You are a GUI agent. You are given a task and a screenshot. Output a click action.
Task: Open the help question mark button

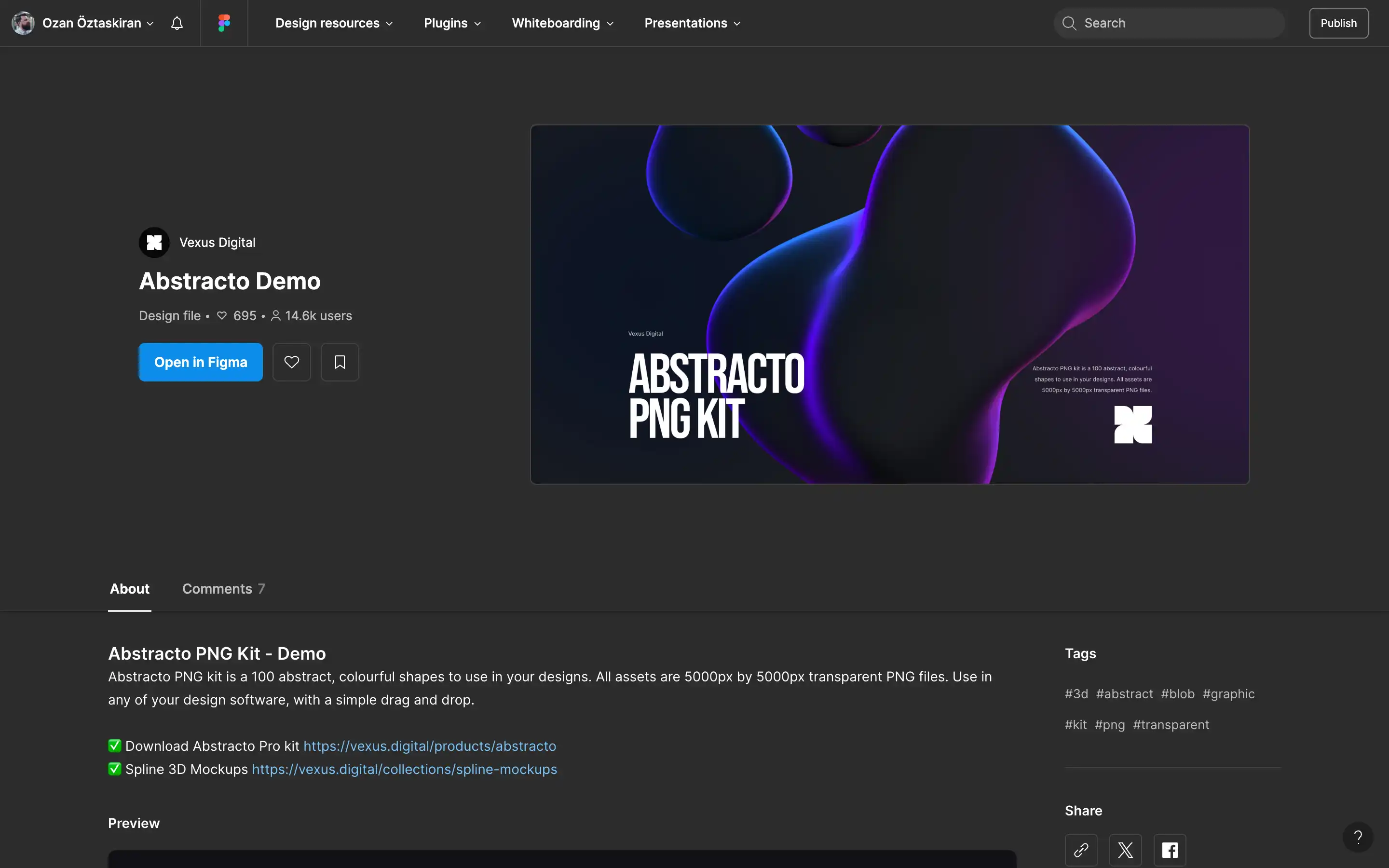point(1358,837)
